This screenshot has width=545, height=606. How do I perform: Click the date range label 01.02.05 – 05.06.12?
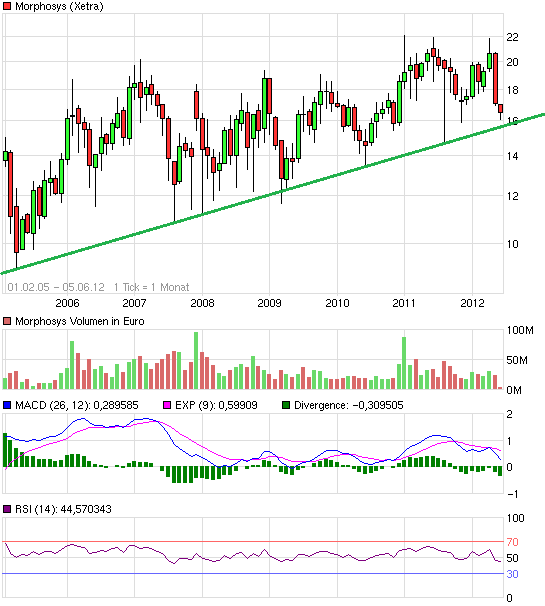click(x=56, y=287)
